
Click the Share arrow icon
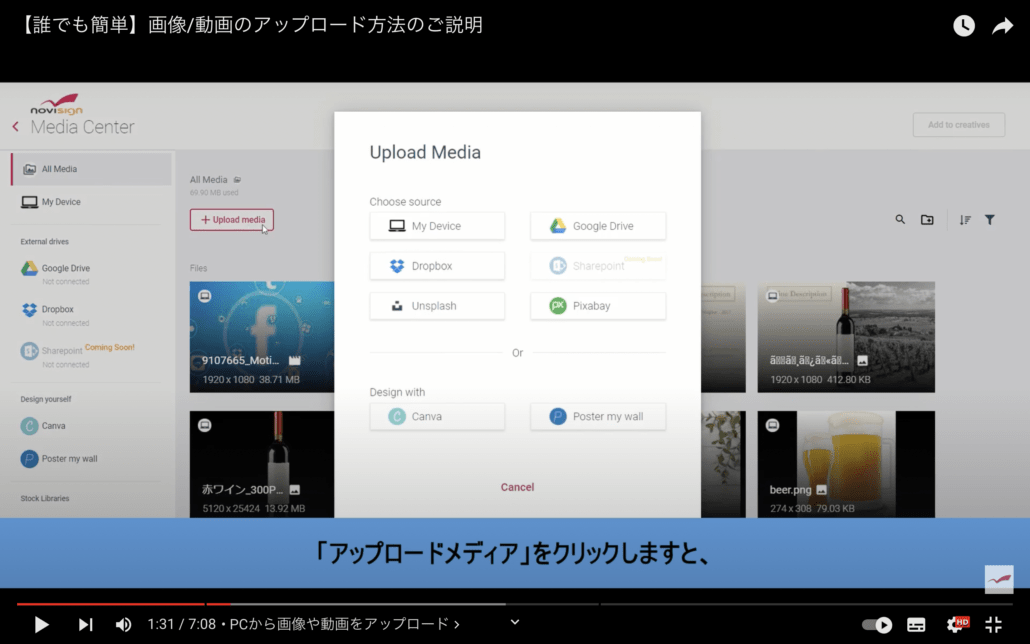coord(1002,26)
